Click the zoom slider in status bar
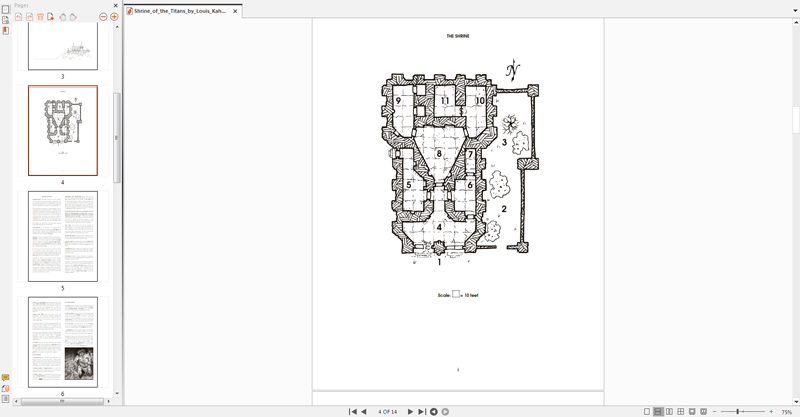 740,412
